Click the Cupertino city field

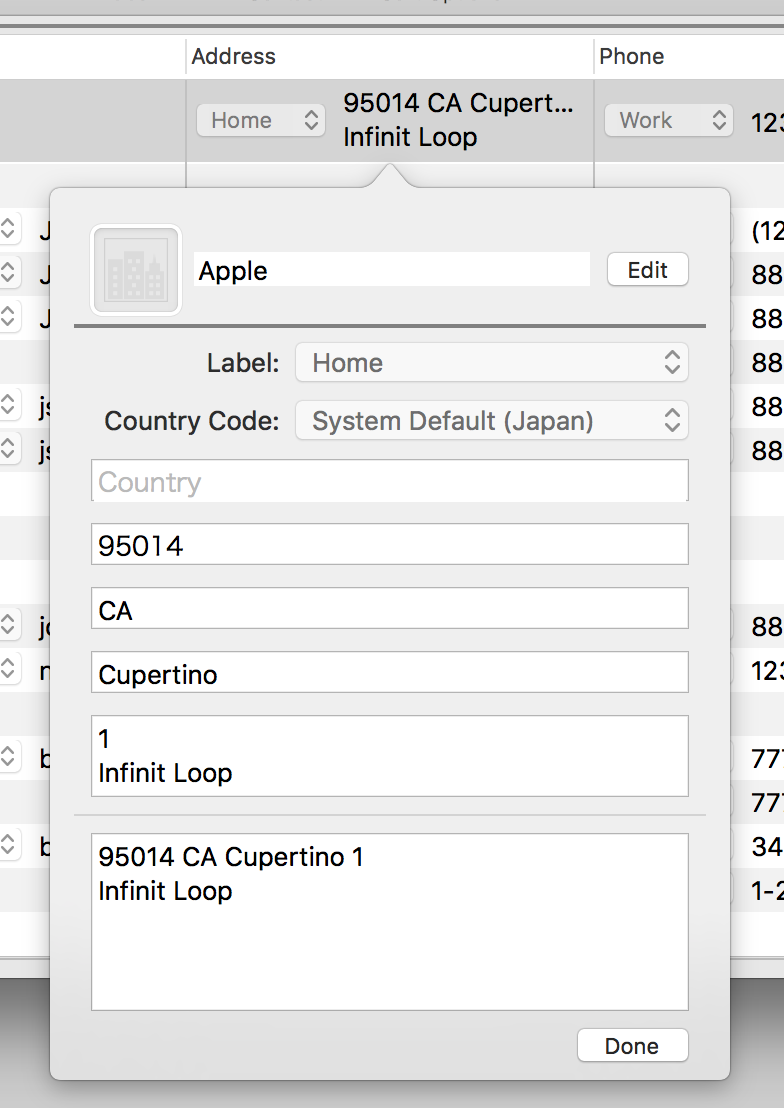(390, 673)
